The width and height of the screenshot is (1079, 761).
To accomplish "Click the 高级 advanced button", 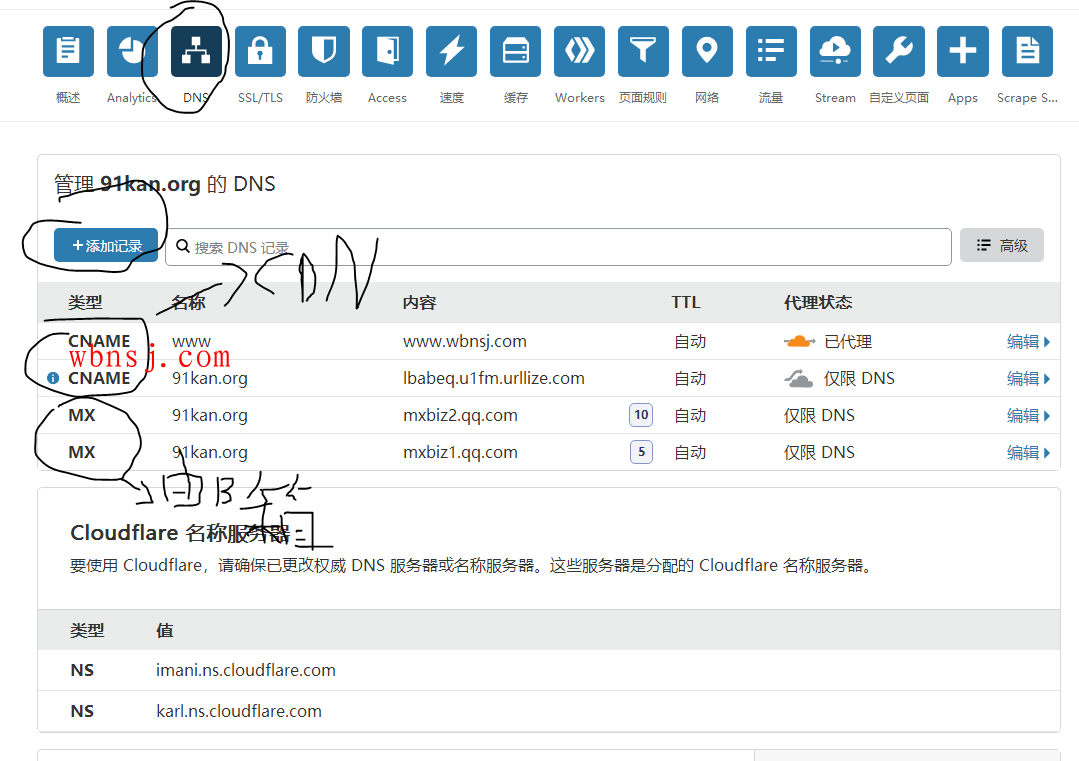I will pyautogui.click(x=1002, y=246).
